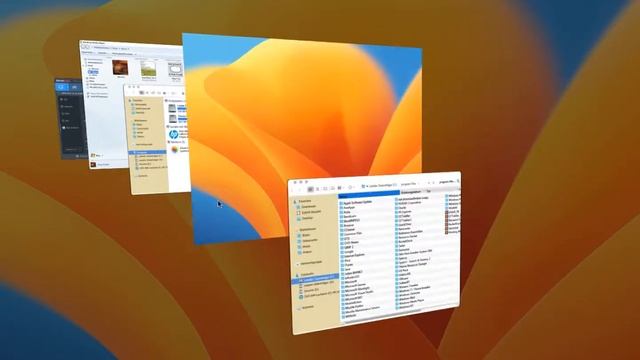Image resolution: width=640 pixels, height=360 pixels.
Task: Click the column view button in front toolbar
Action: [325, 189]
